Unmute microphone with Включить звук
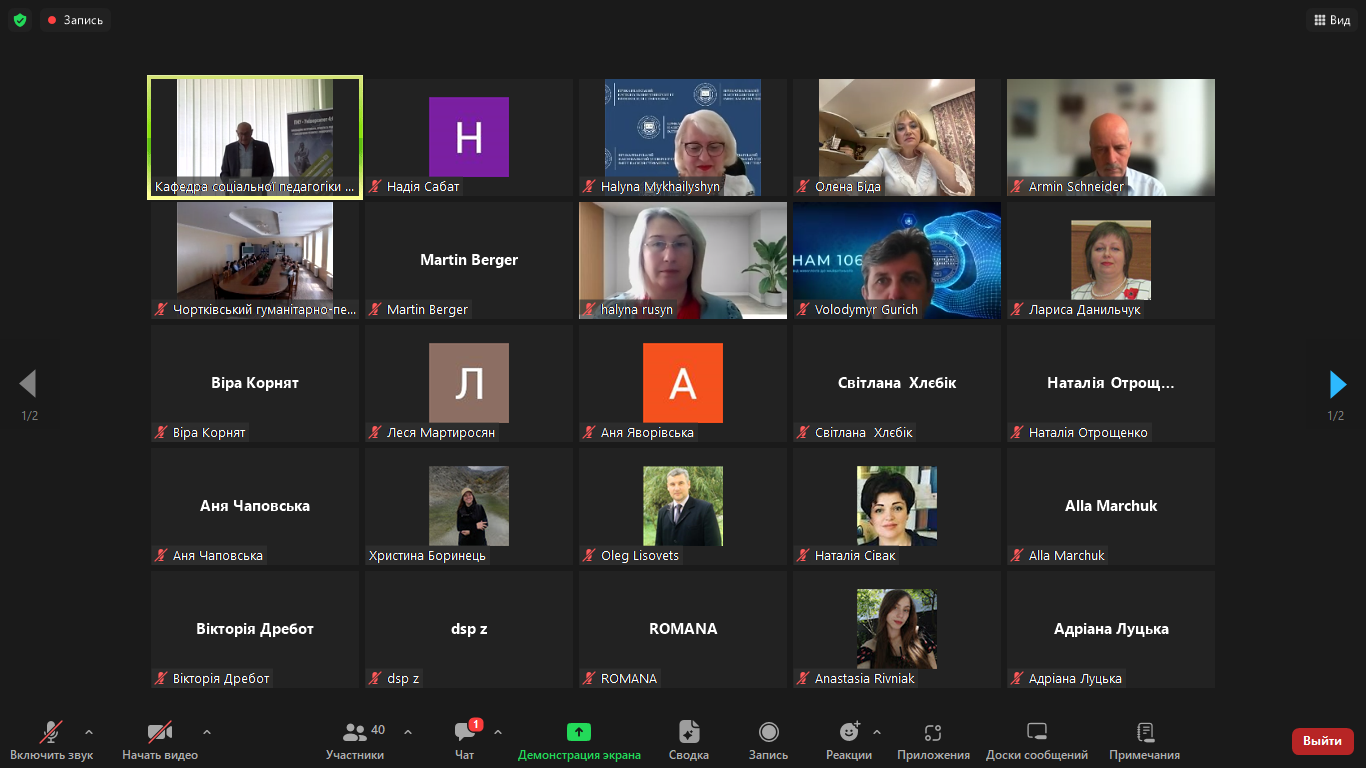Image resolution: width=1366 pixels, height=768 pixels. 51,741
